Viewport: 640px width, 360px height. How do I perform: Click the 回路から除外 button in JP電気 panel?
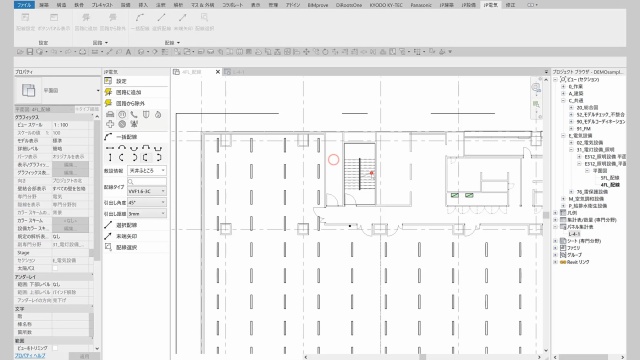[x=136, y=103]
